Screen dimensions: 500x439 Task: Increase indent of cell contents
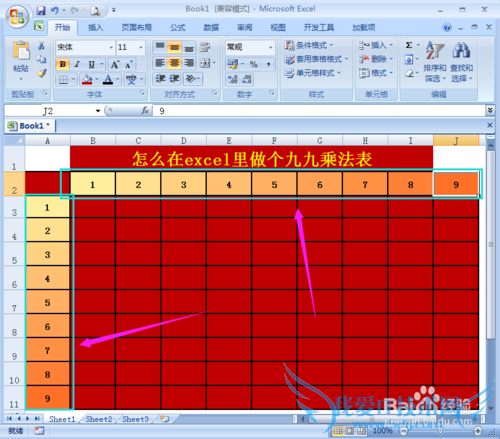point(175,79)
